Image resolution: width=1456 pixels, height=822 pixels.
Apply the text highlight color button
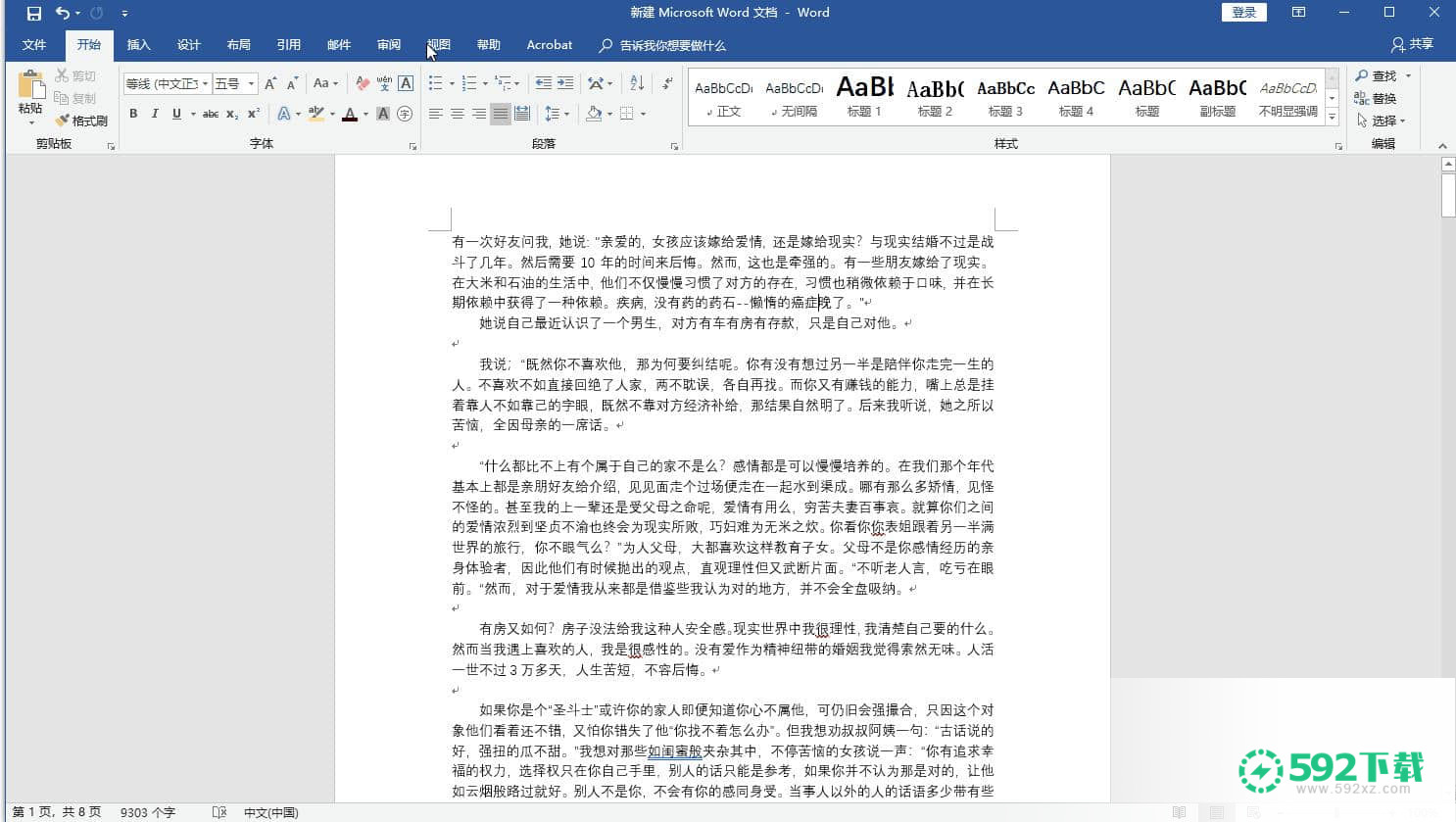315,114
